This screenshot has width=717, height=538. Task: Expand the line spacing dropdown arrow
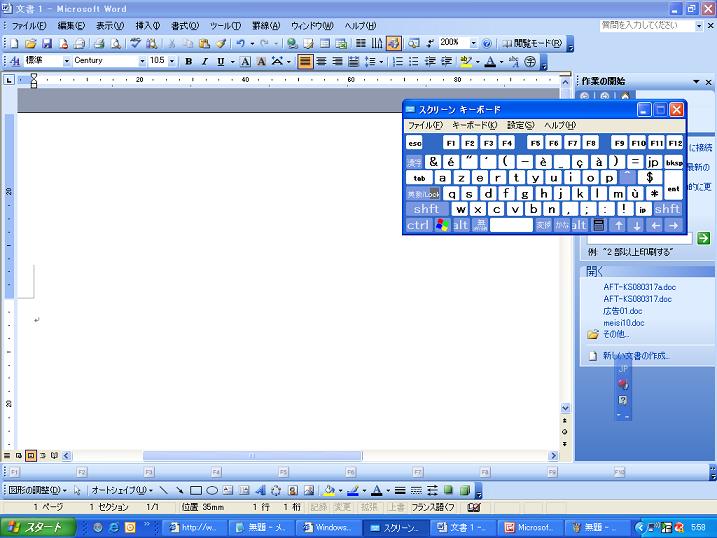[381, 62]
